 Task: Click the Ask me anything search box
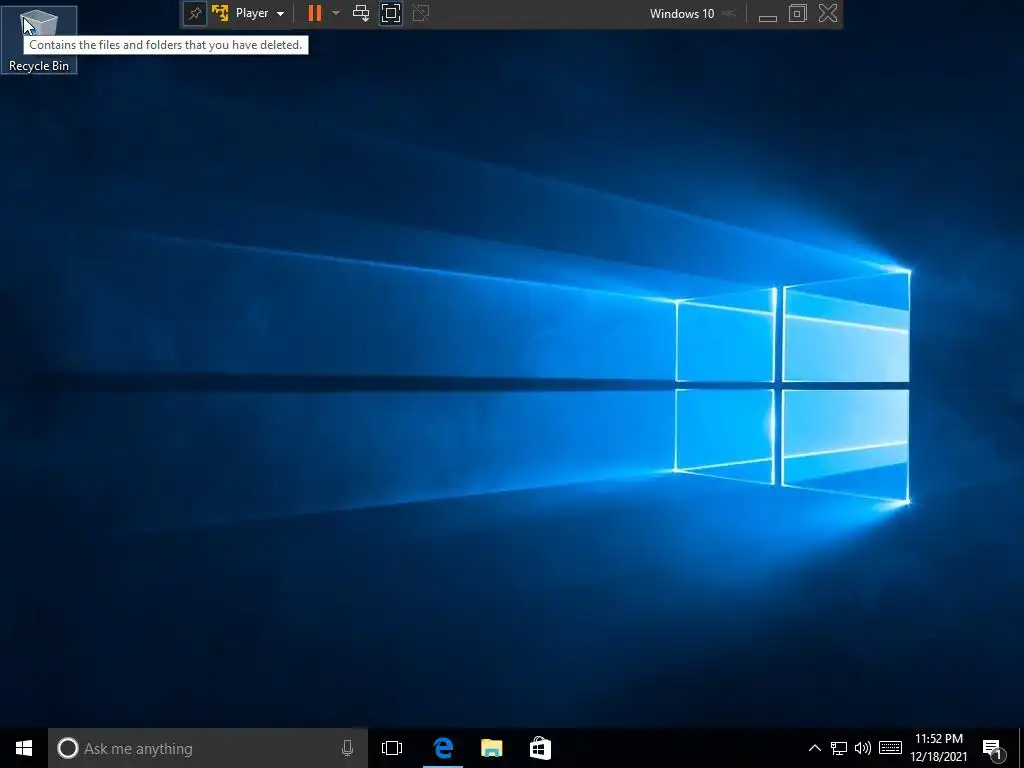[x=208, y=748]
